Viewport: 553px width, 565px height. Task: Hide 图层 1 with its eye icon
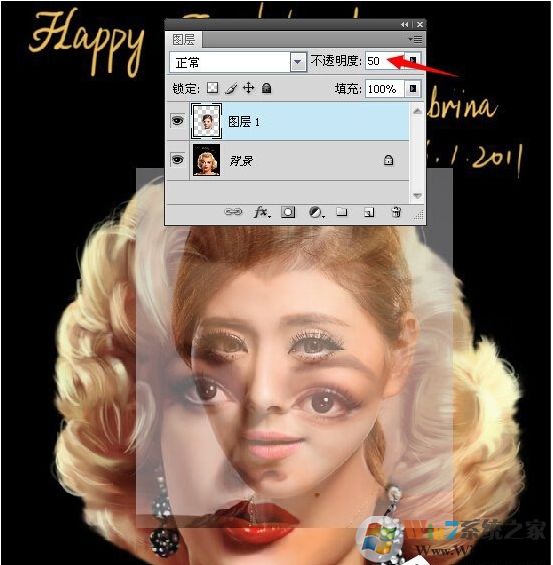pos(177,120)
